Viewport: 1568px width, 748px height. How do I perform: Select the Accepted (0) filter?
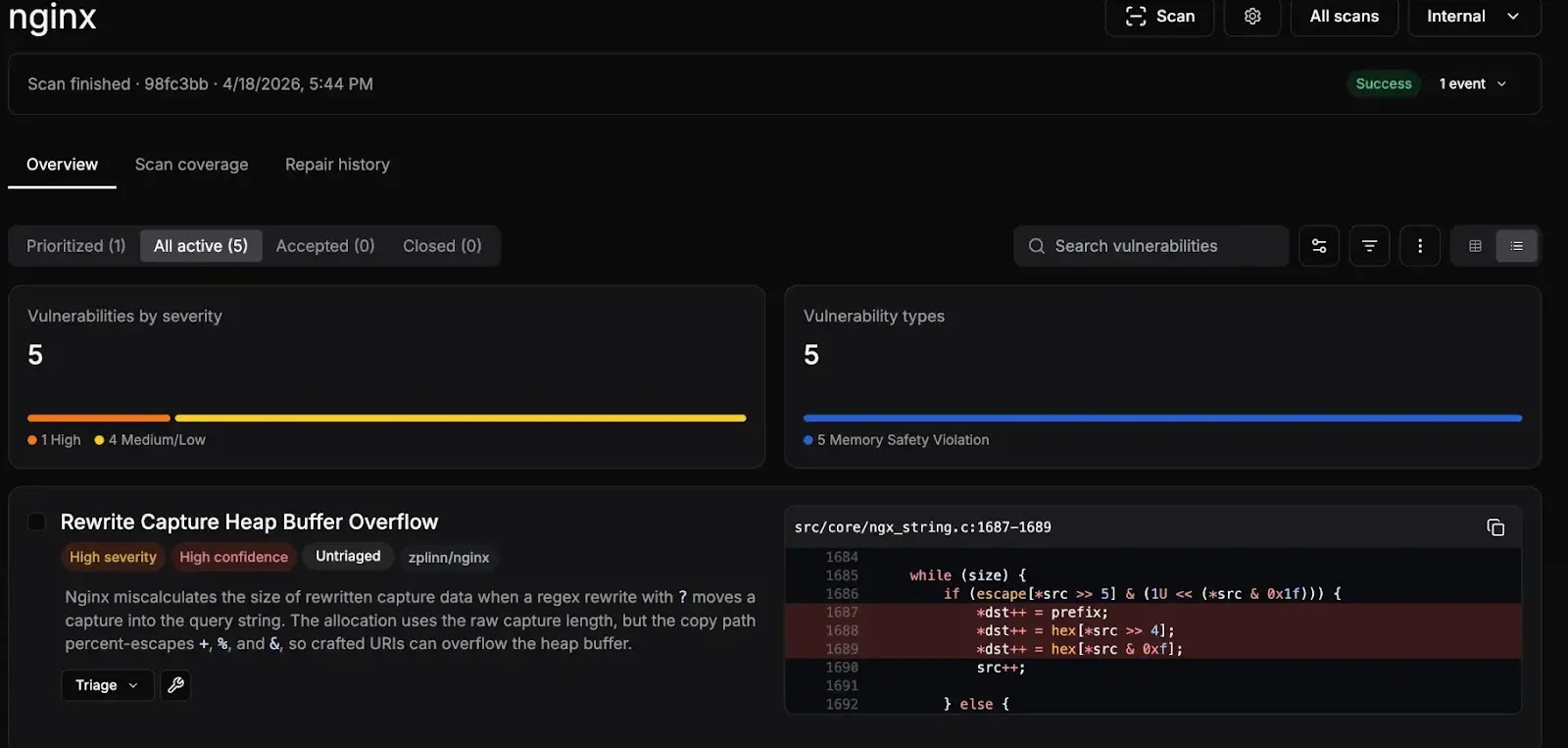pyautogui.click(x=325, y=246)
